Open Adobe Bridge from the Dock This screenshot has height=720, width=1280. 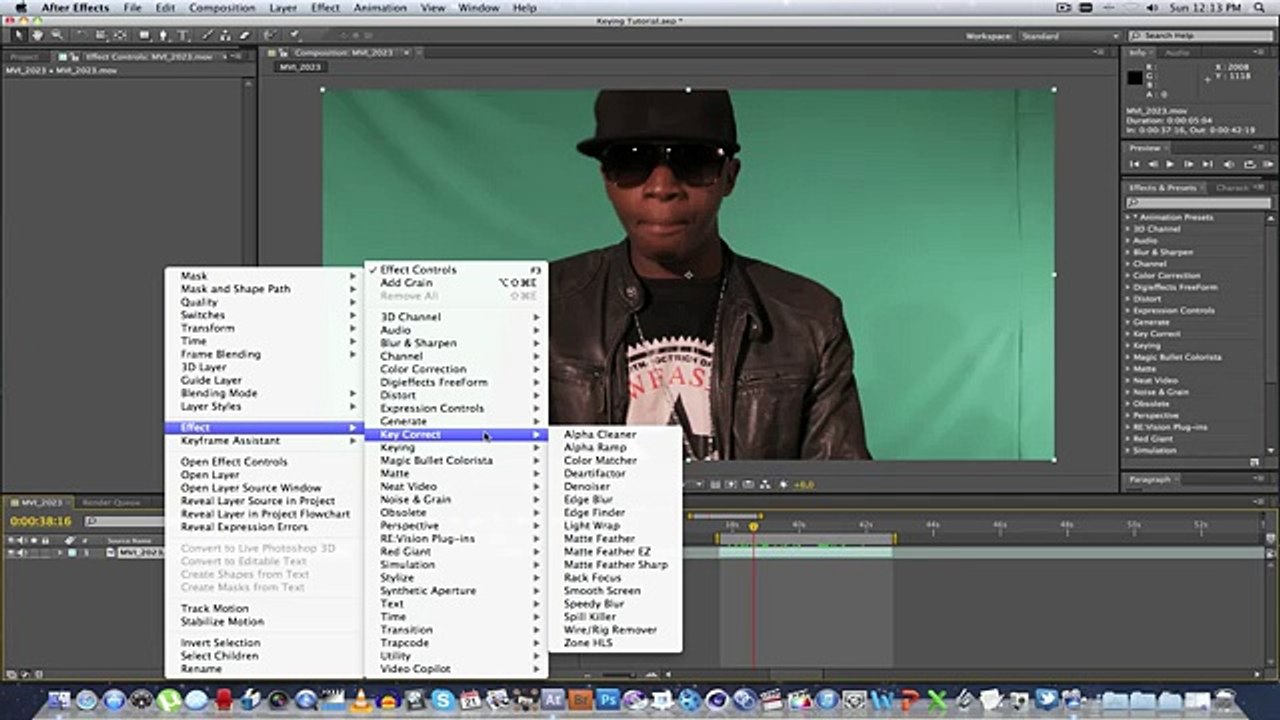click(580, 700)
